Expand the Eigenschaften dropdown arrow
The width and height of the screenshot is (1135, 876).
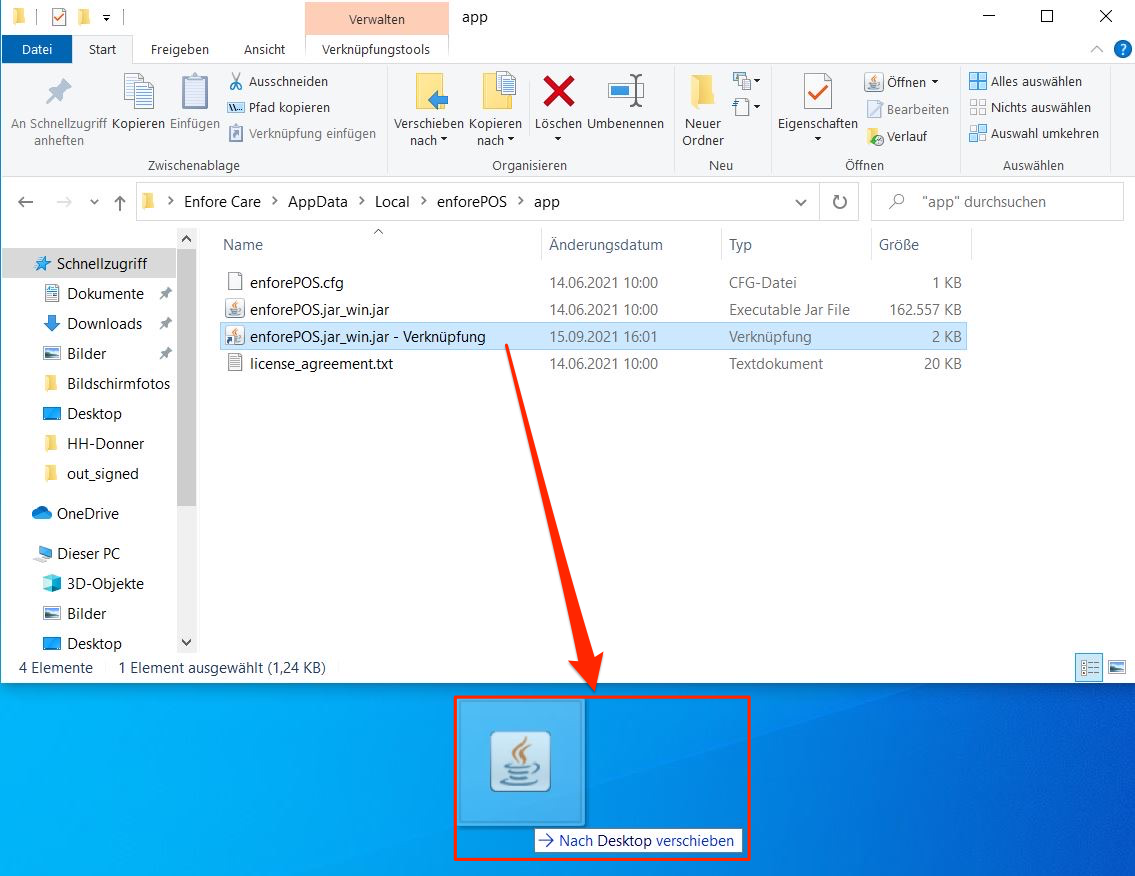pyautogui.click(x=818, y=139)
